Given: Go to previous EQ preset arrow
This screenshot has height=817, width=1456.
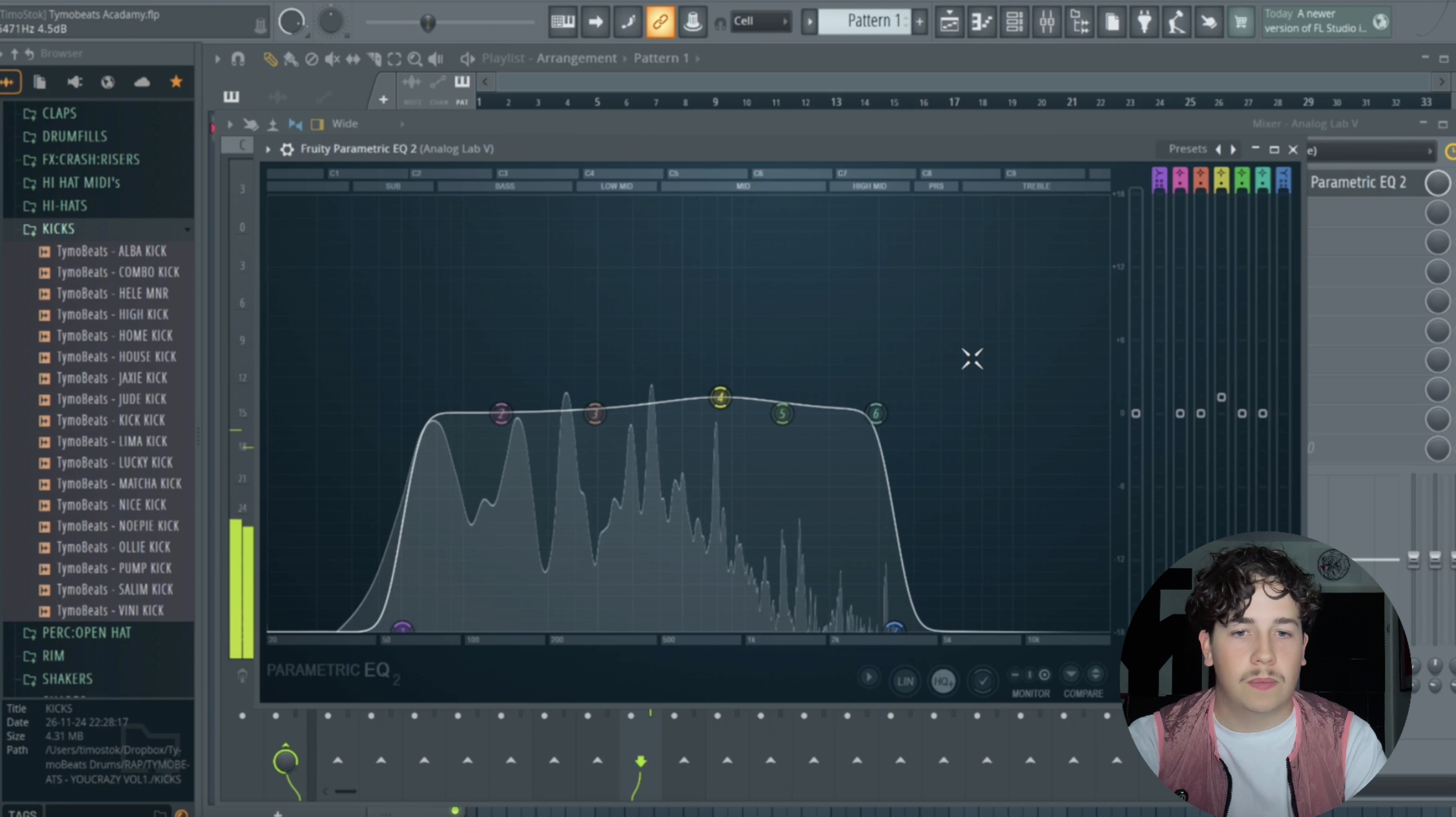Looking at the screenshot, I should [1218, 149].
